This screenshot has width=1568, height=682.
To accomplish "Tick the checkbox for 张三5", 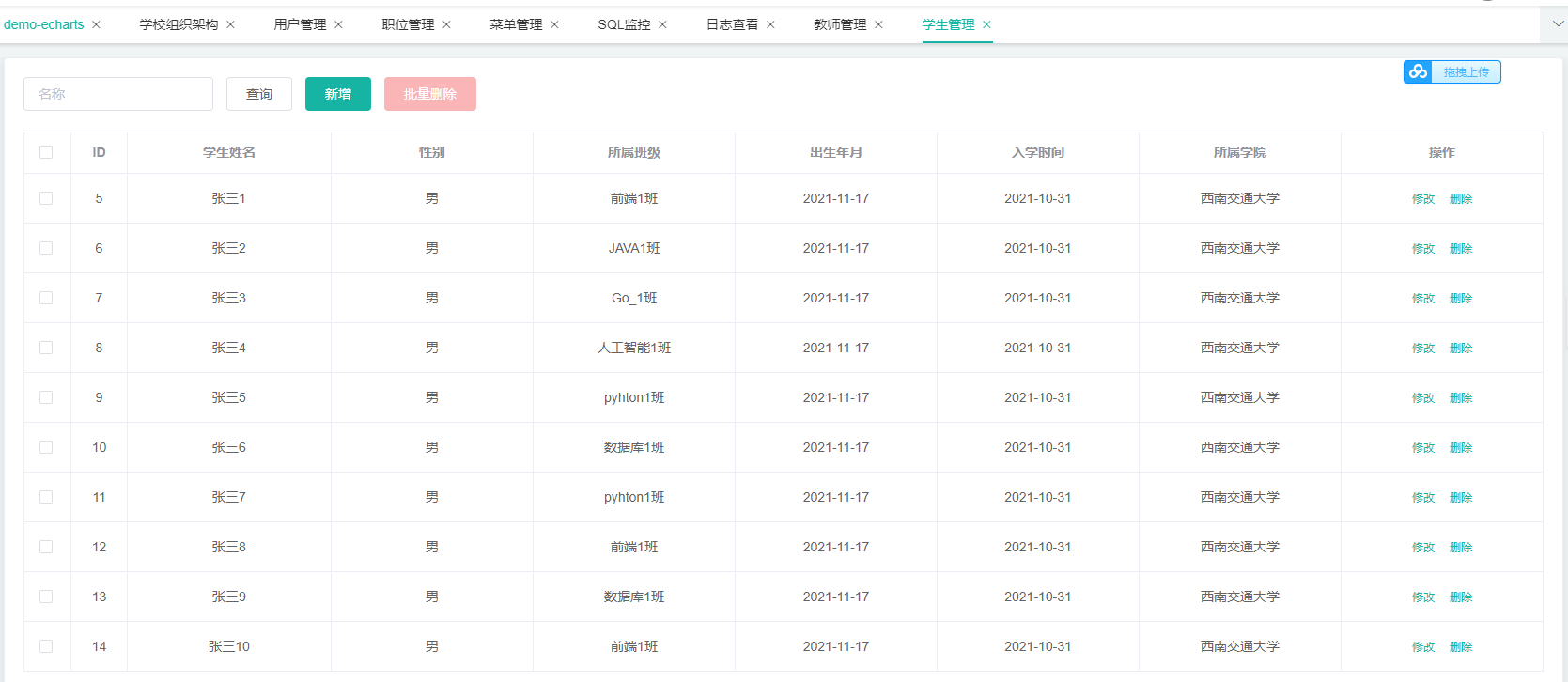I will 46,397.
